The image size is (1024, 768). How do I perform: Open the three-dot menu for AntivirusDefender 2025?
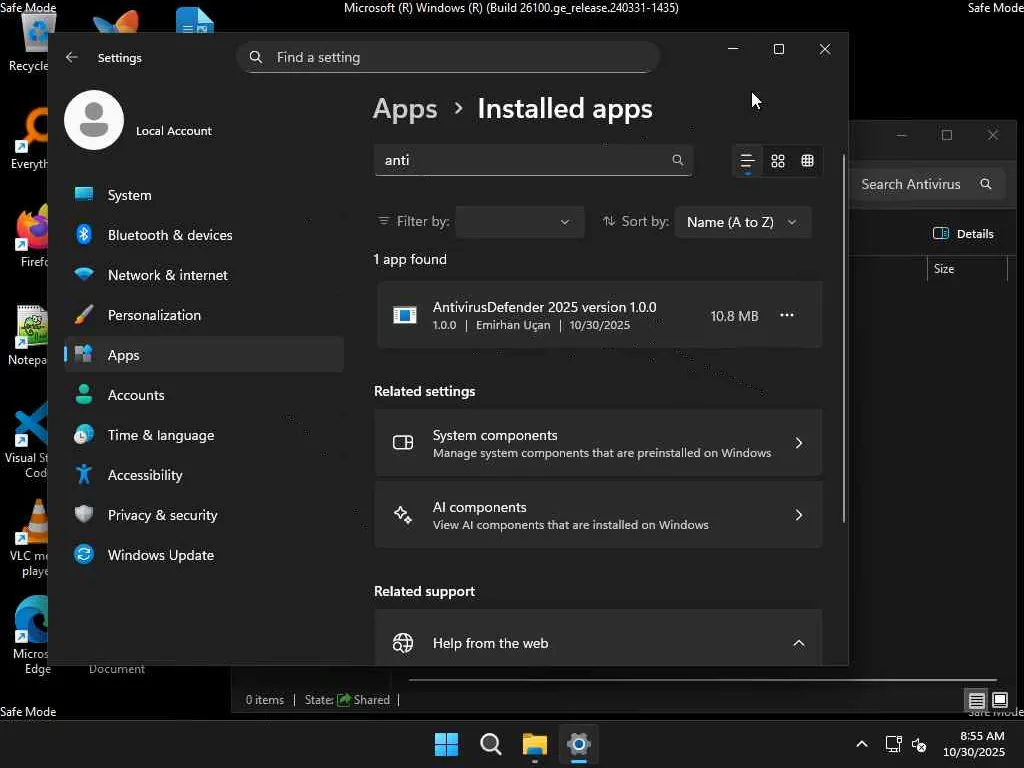click(x=787, y=316)
